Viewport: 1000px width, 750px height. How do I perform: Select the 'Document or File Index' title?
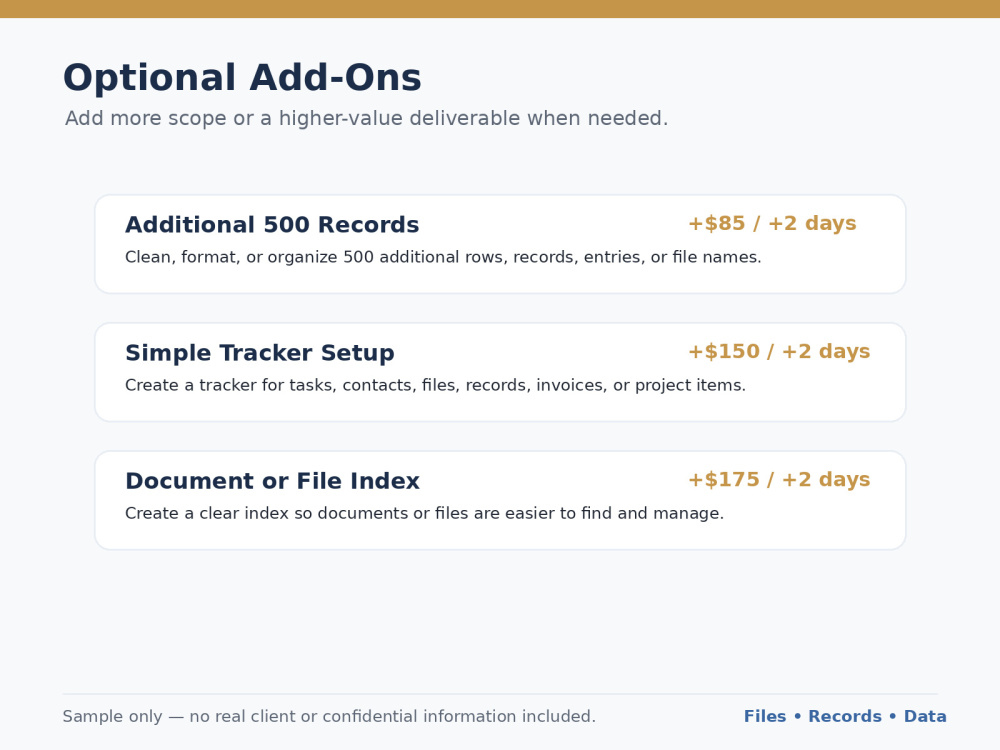(272, 481)
